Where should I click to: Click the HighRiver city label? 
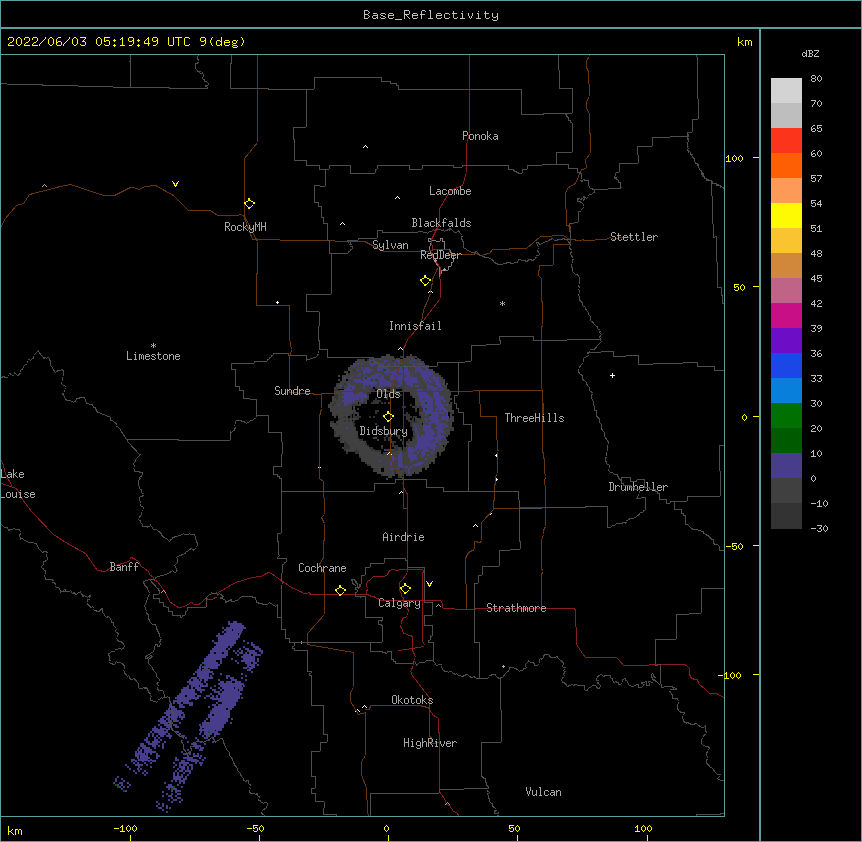tap(430, 743)
